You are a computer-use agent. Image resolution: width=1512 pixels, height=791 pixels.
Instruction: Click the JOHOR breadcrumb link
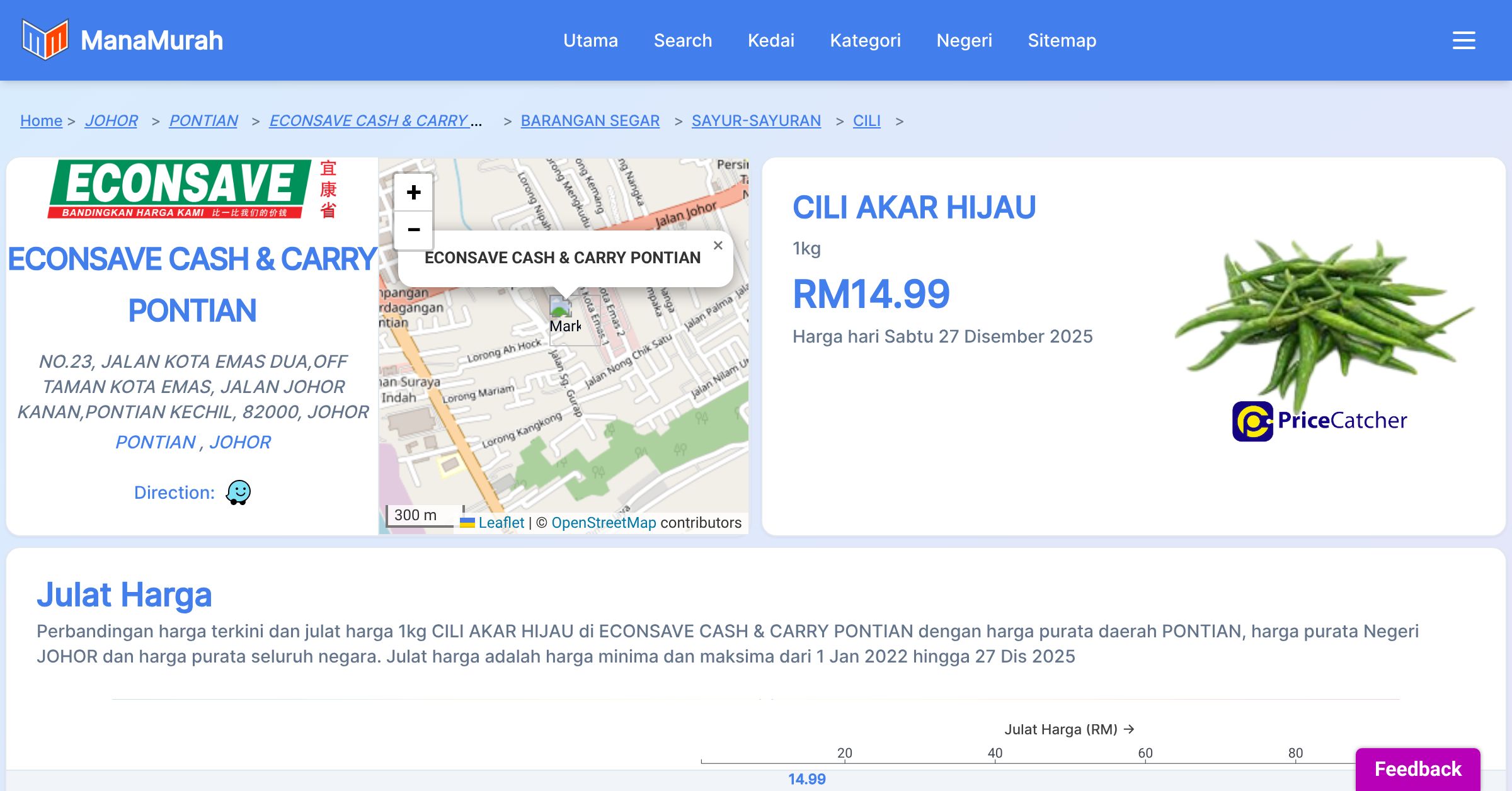coord(111,120)
